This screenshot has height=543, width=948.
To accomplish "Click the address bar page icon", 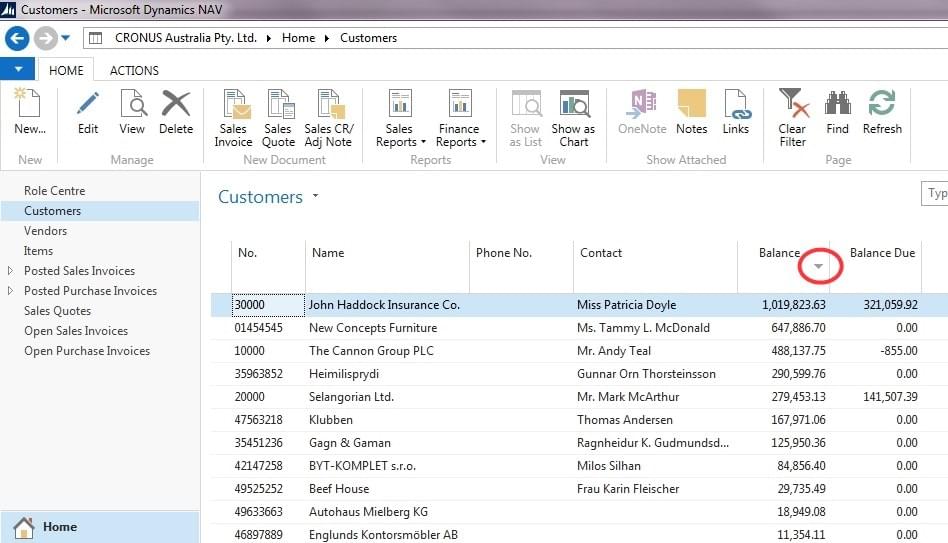I will (96, 38).
